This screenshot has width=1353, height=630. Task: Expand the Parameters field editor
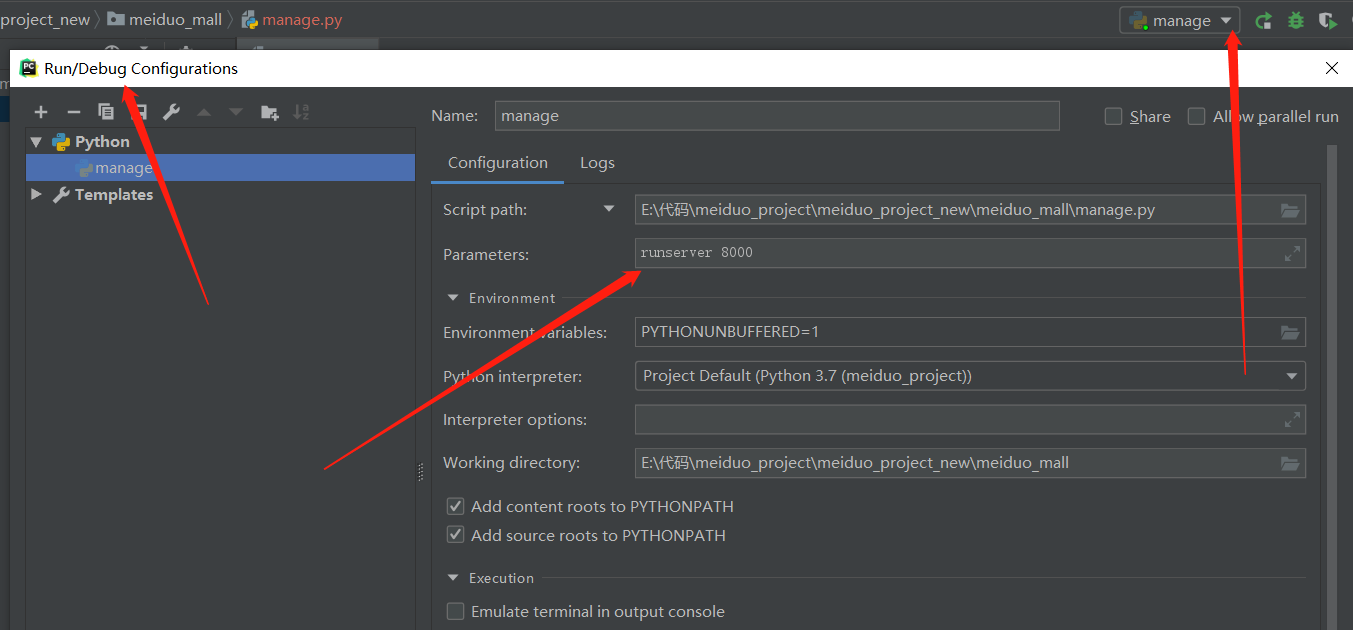click(x=1292, y=254)
